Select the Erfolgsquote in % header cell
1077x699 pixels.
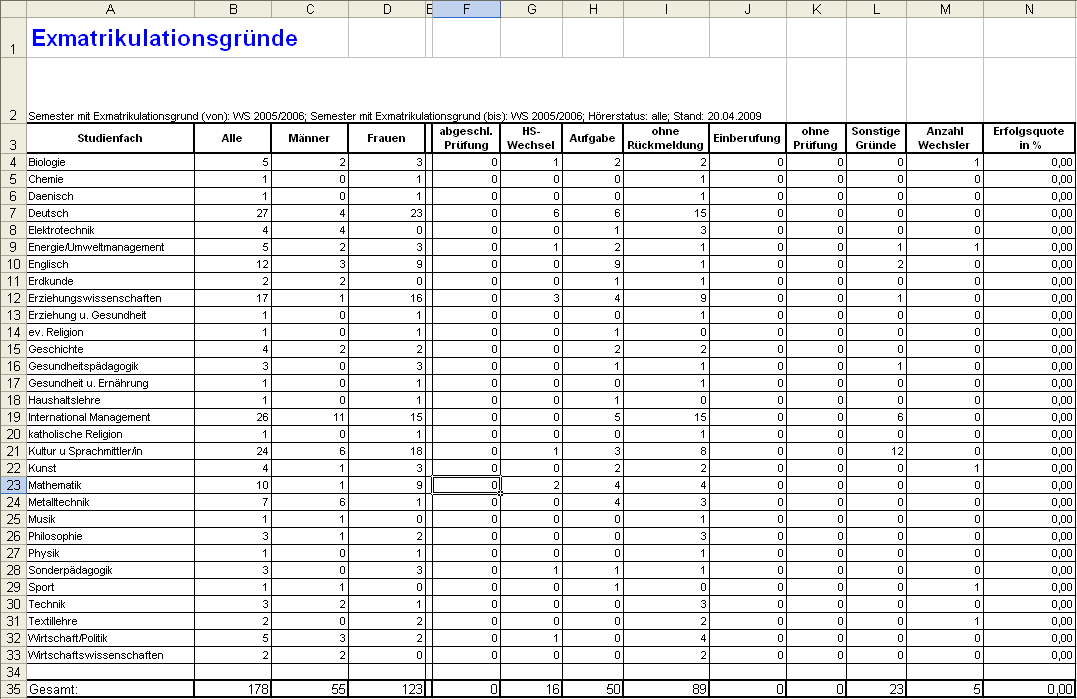click(1029, 138)
